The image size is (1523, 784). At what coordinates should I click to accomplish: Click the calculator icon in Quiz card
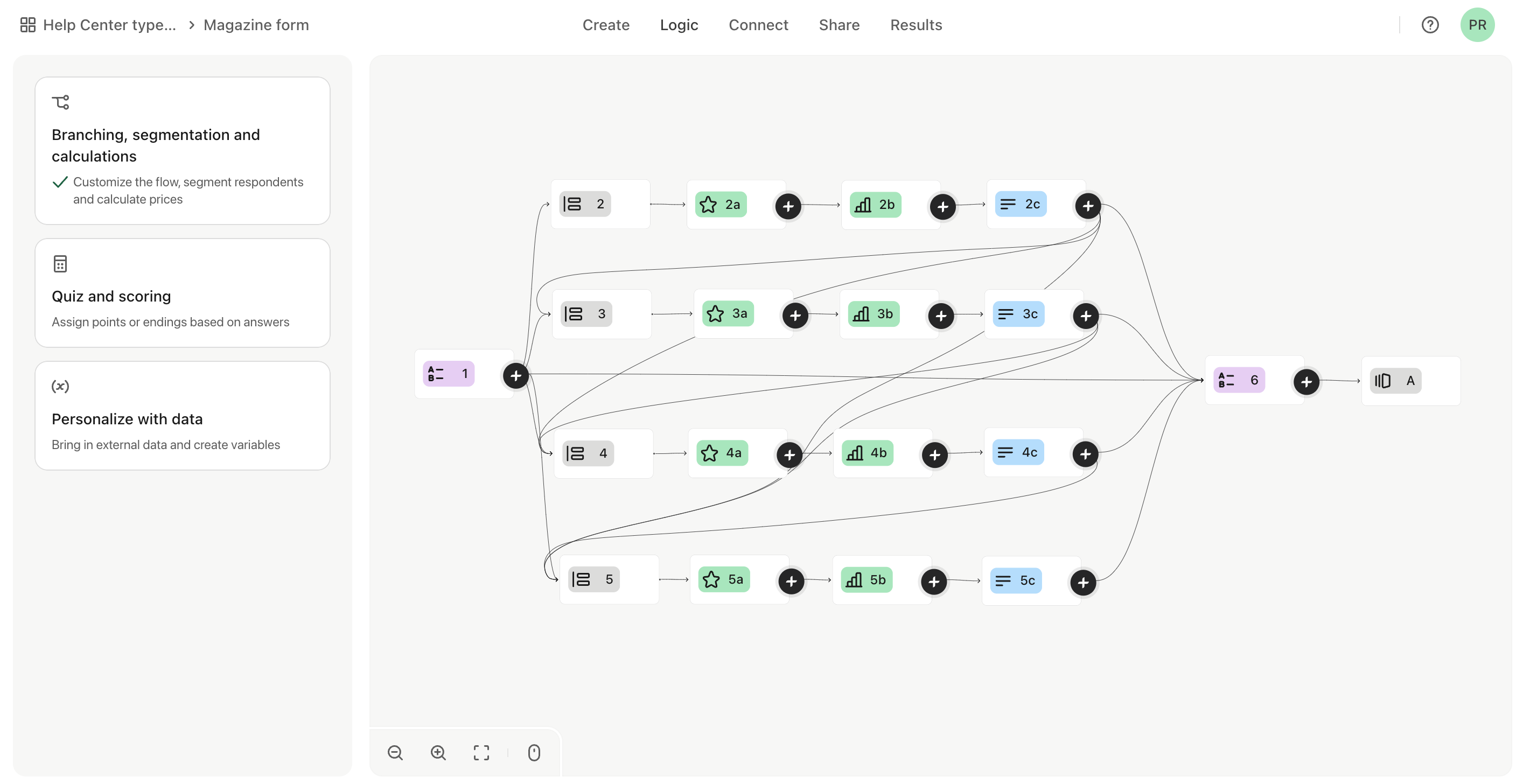coord(60,264)
